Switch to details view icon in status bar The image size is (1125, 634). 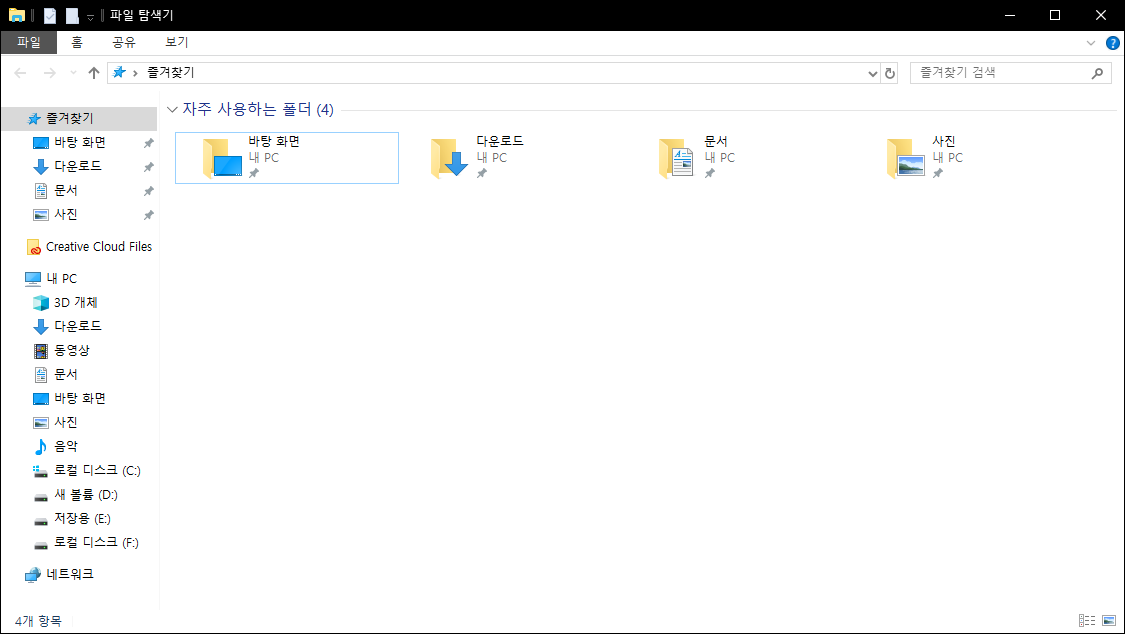tap(1086, 620)
